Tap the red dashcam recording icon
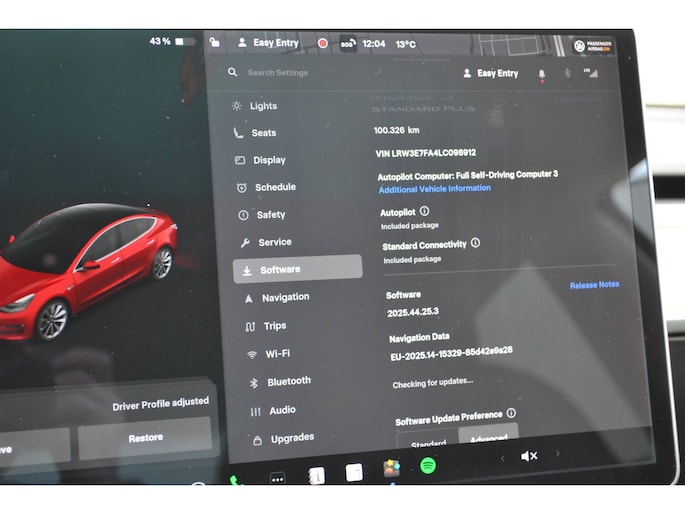 (323, 43)
